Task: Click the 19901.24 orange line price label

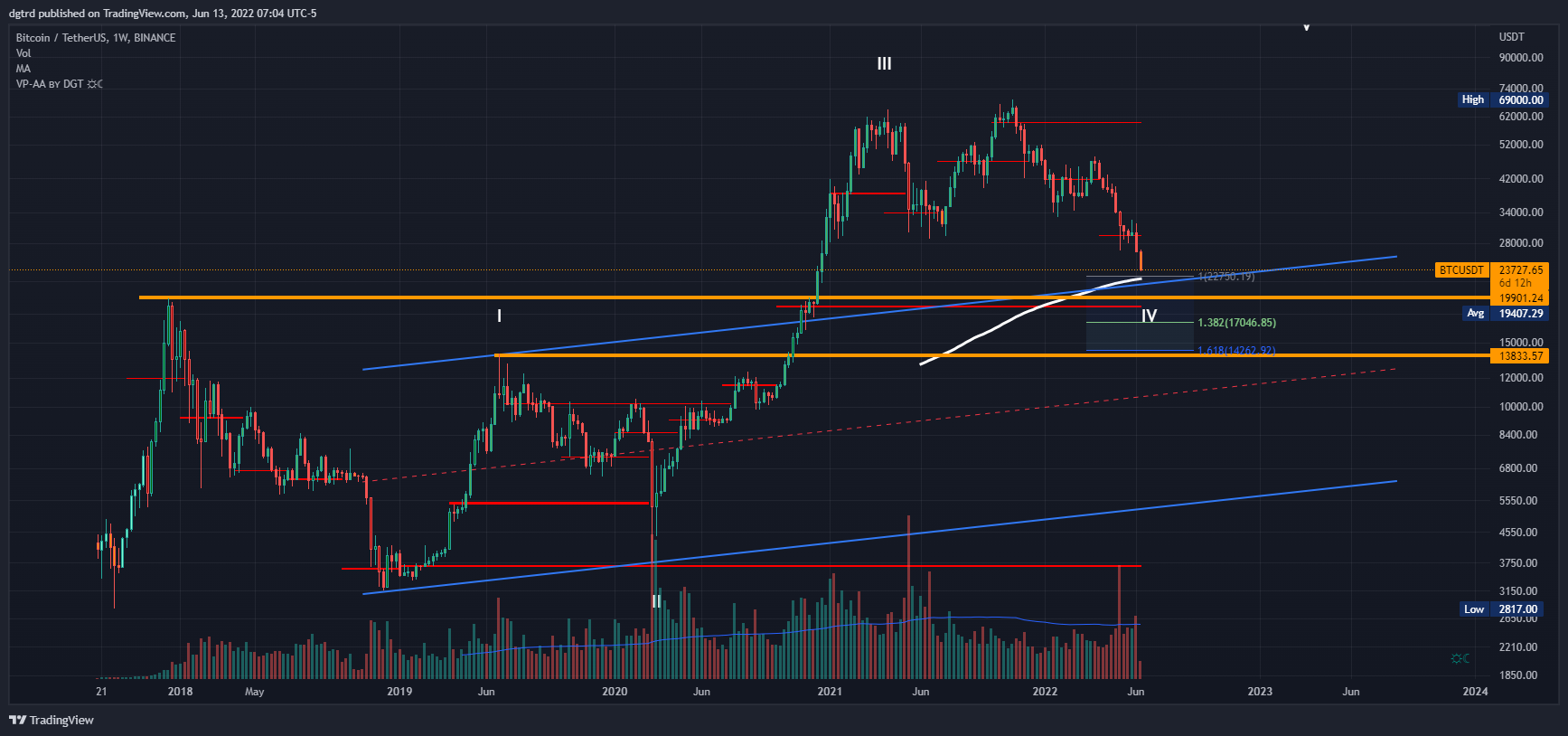Action: pyautogui.click(x=1521, y=298)
